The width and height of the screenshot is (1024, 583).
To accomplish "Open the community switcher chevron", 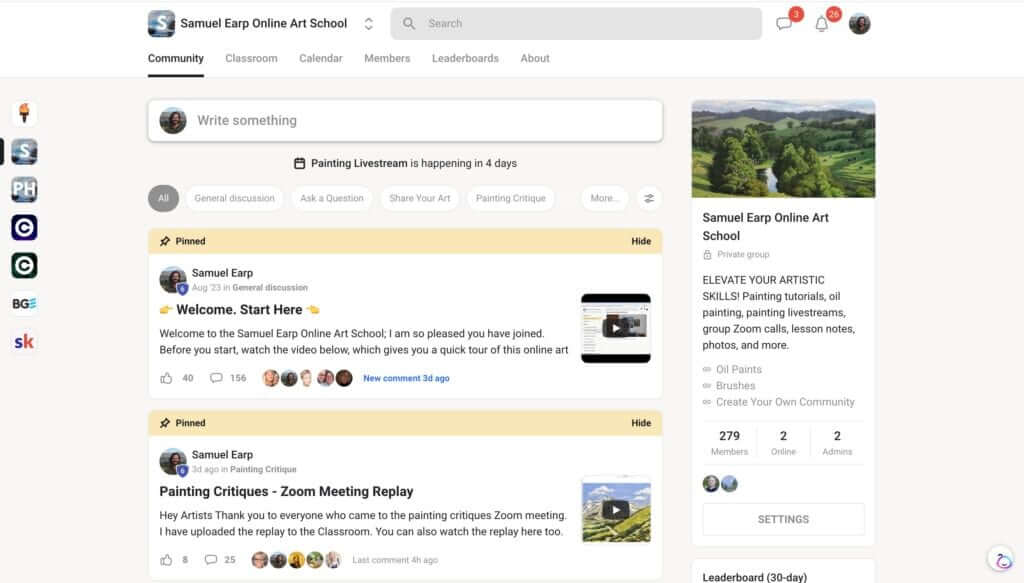I will (367, 22).
